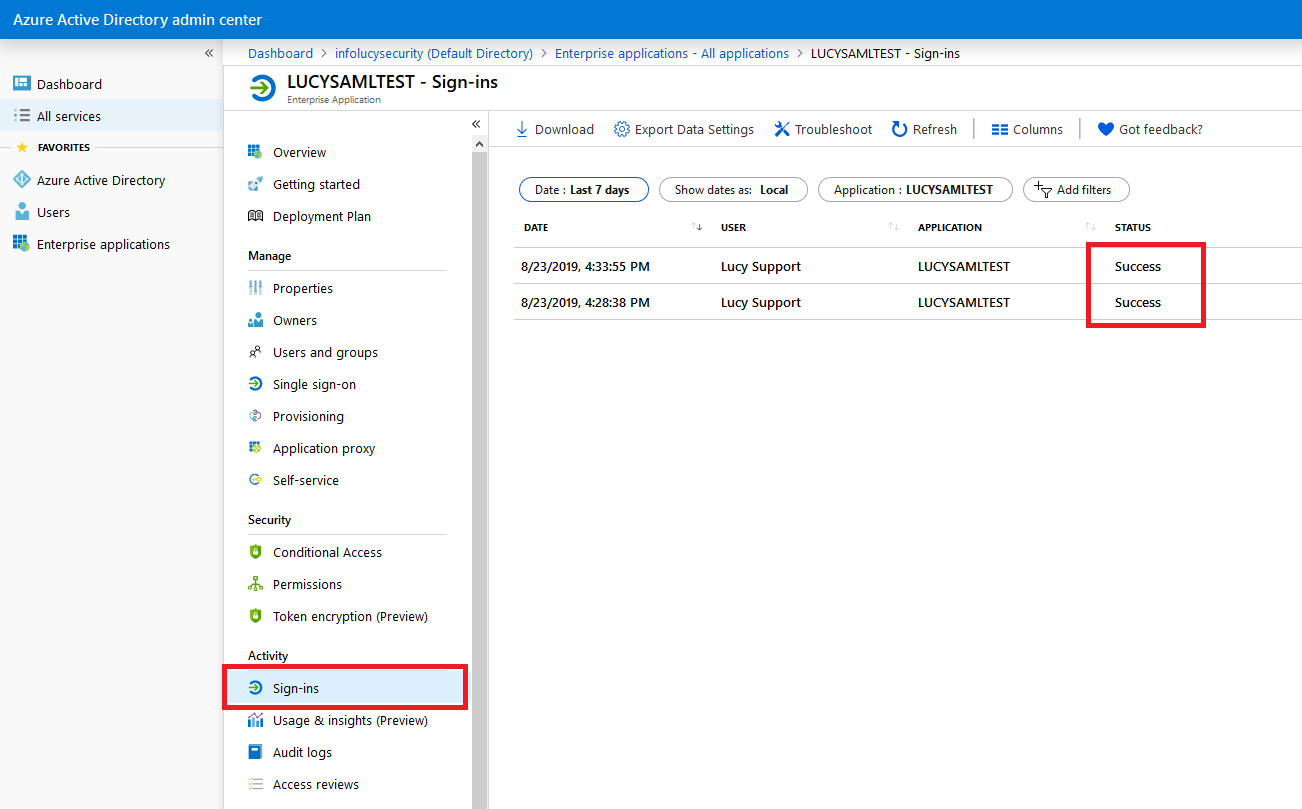1302x809 pixels.
Task: Sort sign-ins by the APPLICATION column arrows
Action: point(1090,227)
